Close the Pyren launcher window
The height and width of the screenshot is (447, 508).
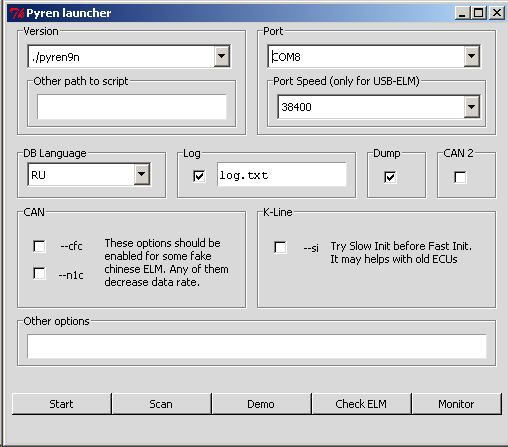coord(497,13)
